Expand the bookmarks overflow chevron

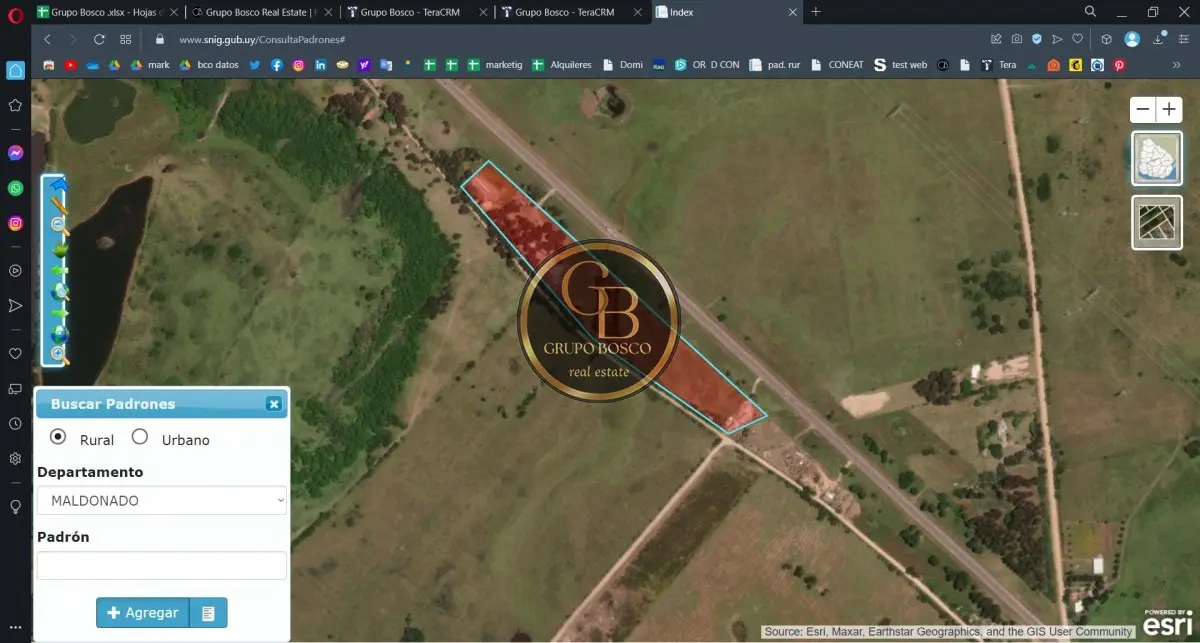pos(1177,65)
